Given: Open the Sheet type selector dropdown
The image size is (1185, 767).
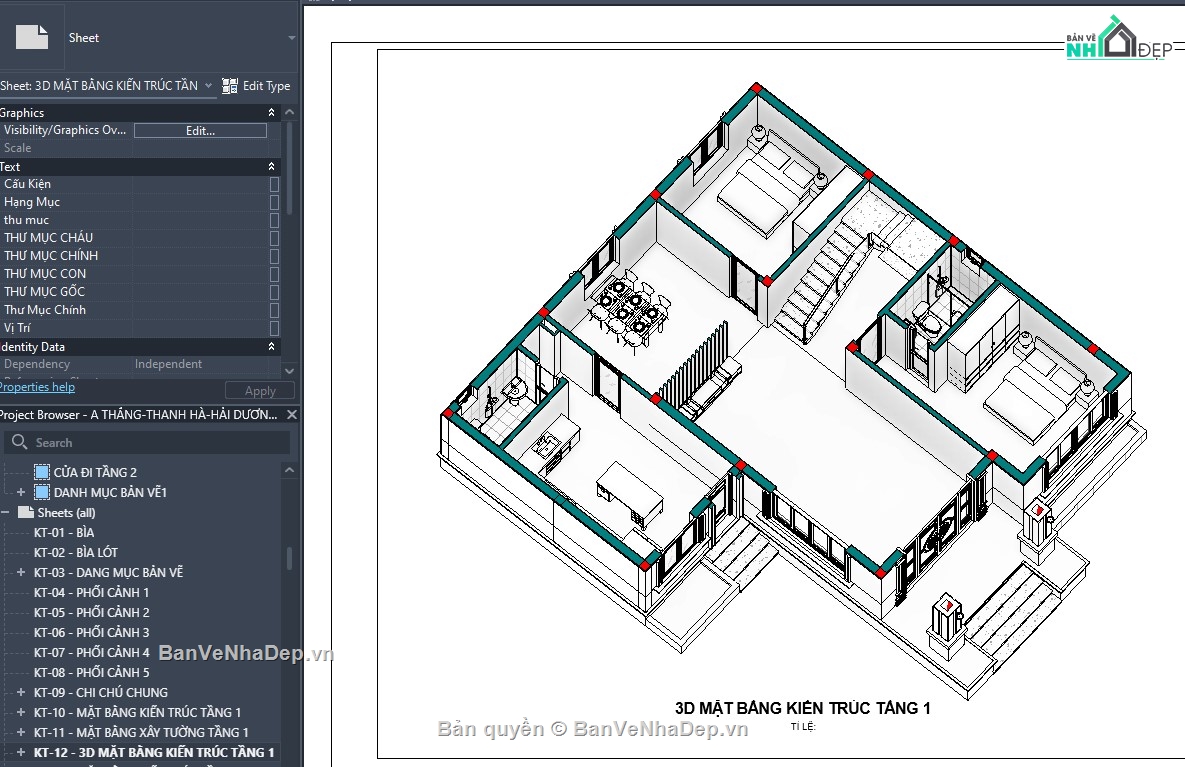Looking at the screenshot, I should pos(292,38).
